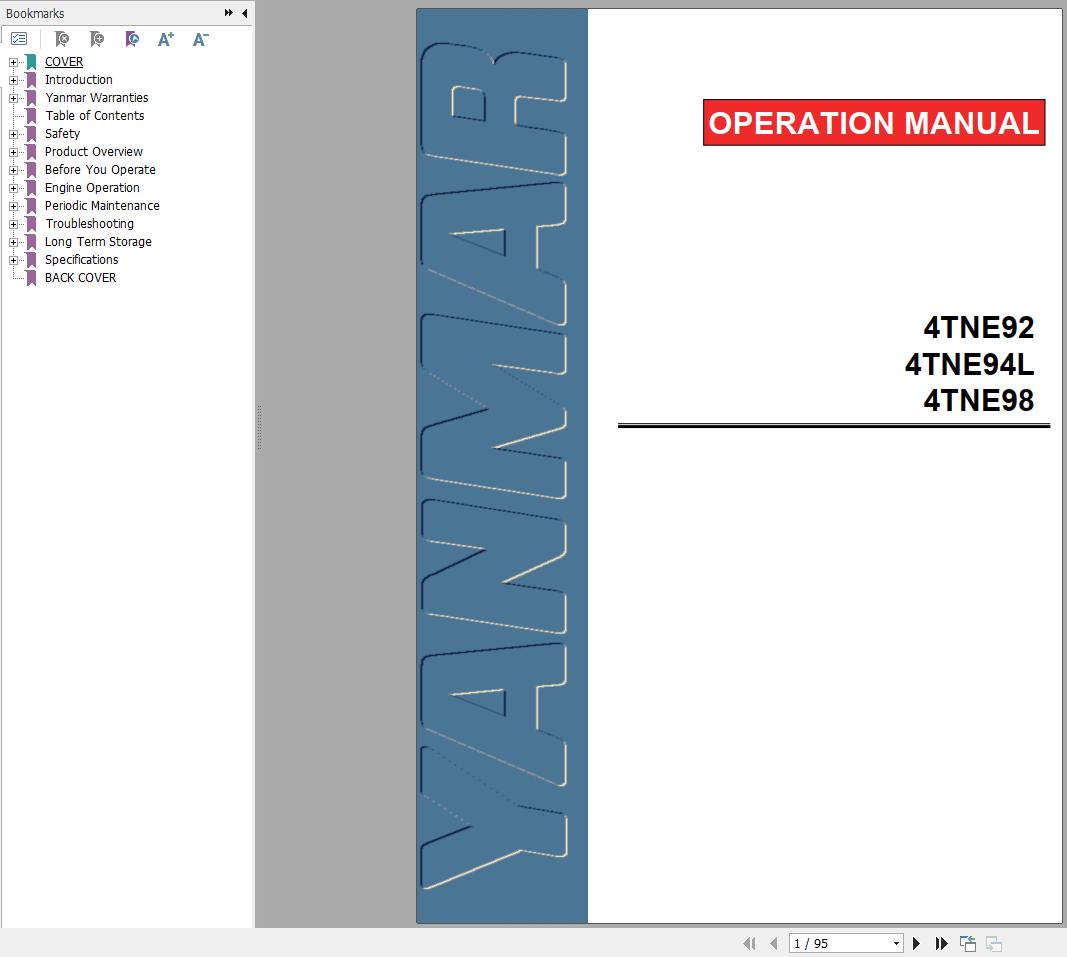Jump to the BACK COVER bookmark
The image size is (1067, 957).
(80, 278)
